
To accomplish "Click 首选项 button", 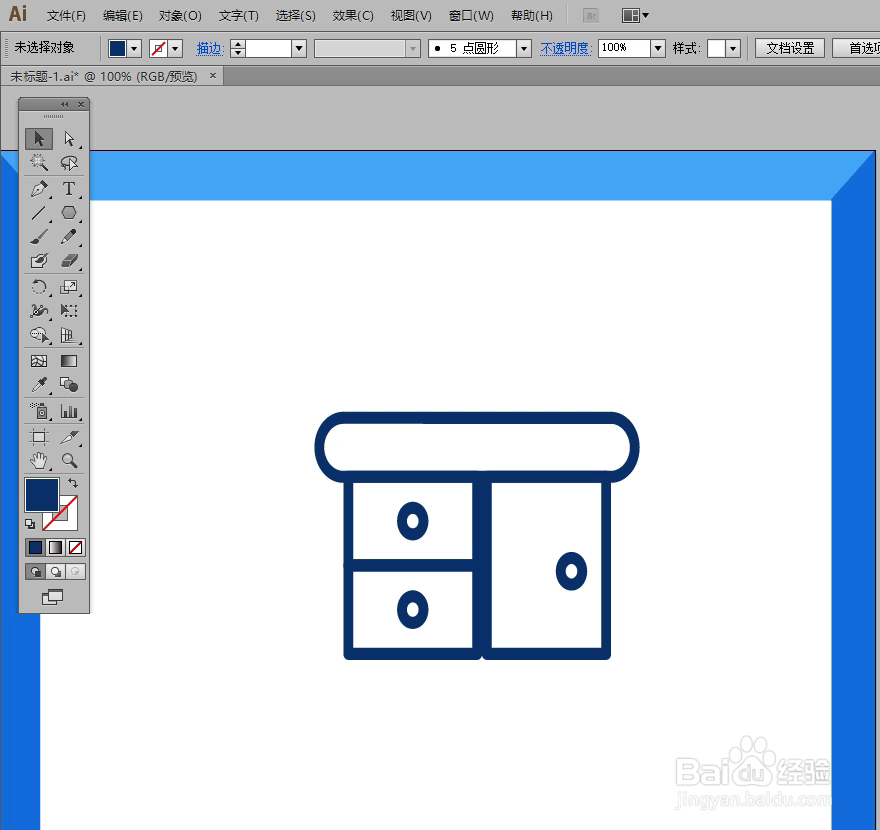I will pos(857,48).
